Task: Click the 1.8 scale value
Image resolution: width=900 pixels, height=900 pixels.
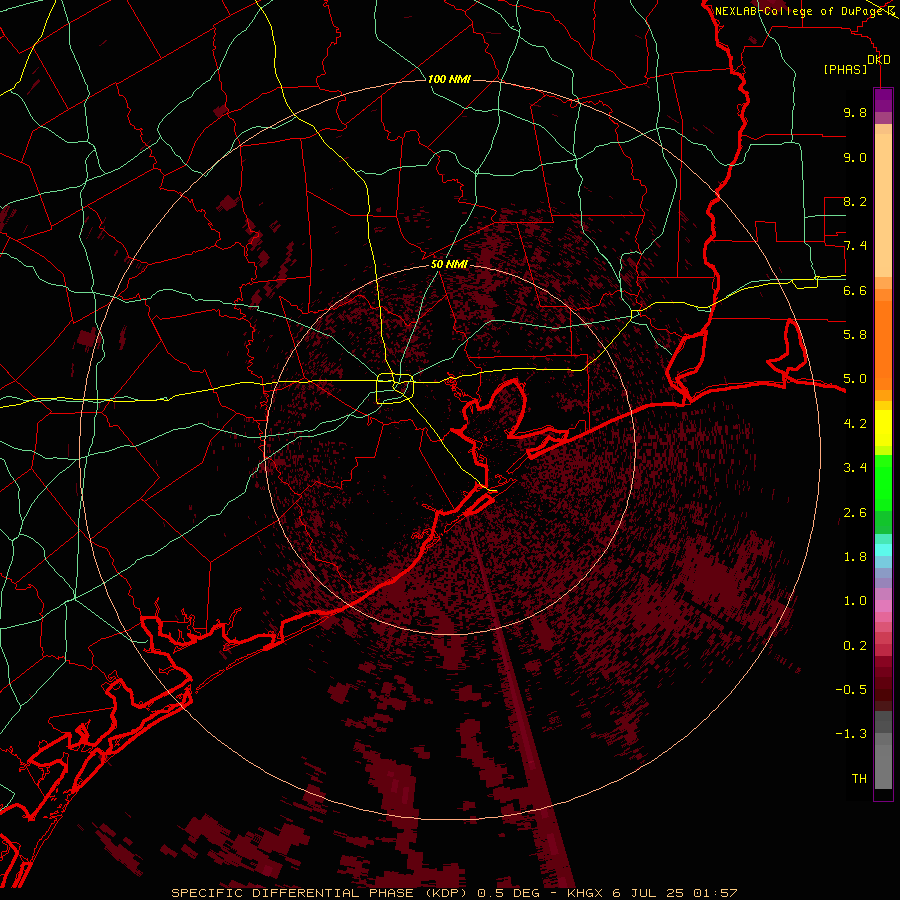Action: tap(855, 557)
